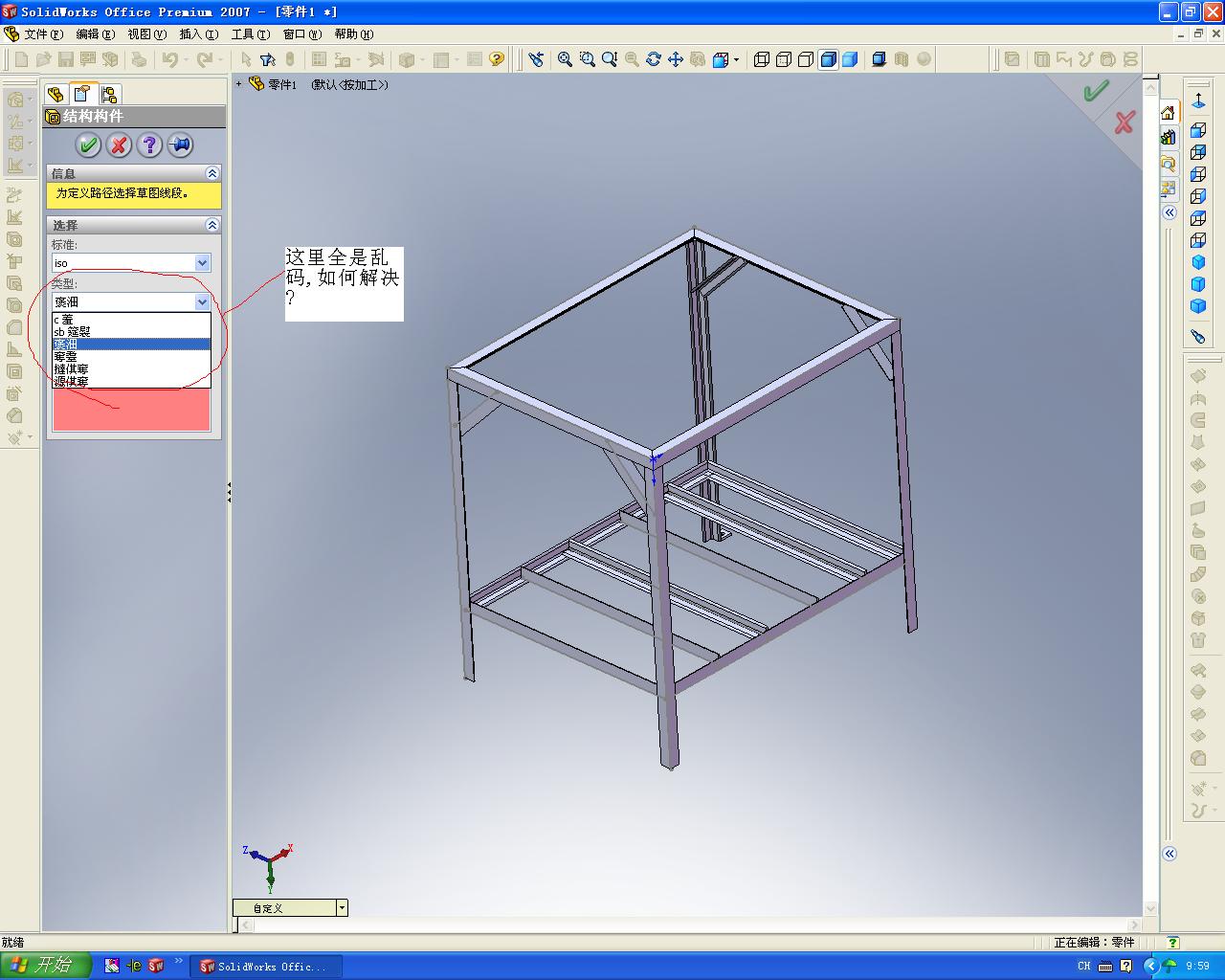Click the Normal To view icon

point(1198,100)
